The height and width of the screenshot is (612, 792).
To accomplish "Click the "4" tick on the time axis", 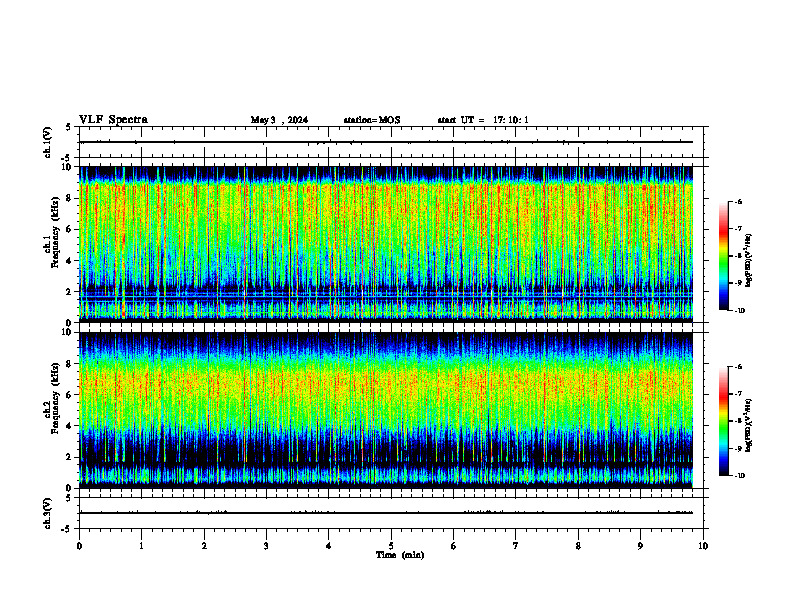I will coord(329,546).
